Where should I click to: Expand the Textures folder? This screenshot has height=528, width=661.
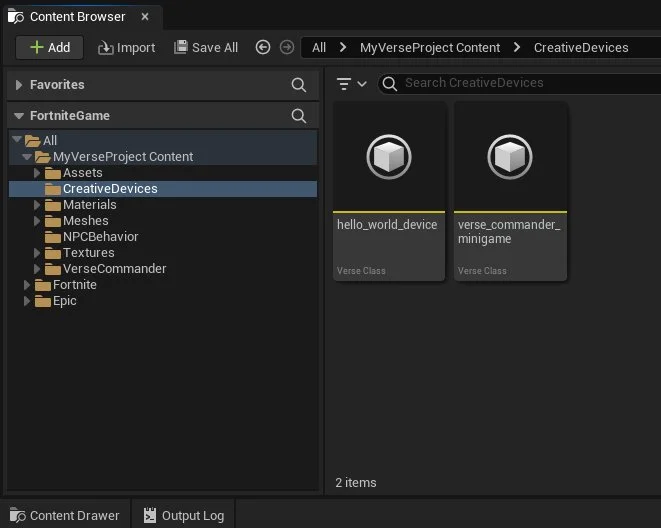pos(37,253)
